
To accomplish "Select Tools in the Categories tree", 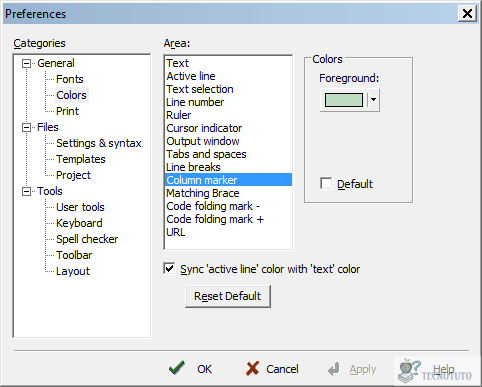I will 50,191.
